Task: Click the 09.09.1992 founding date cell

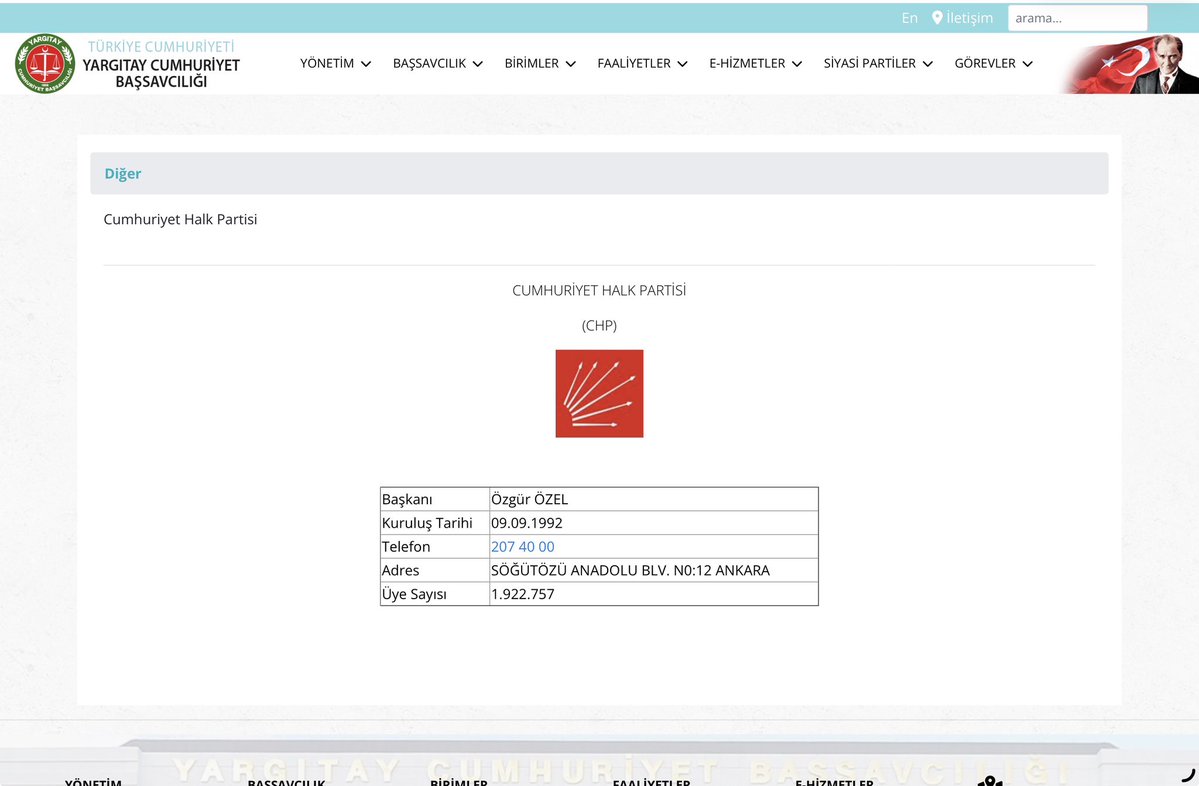Action: [654, 523]
